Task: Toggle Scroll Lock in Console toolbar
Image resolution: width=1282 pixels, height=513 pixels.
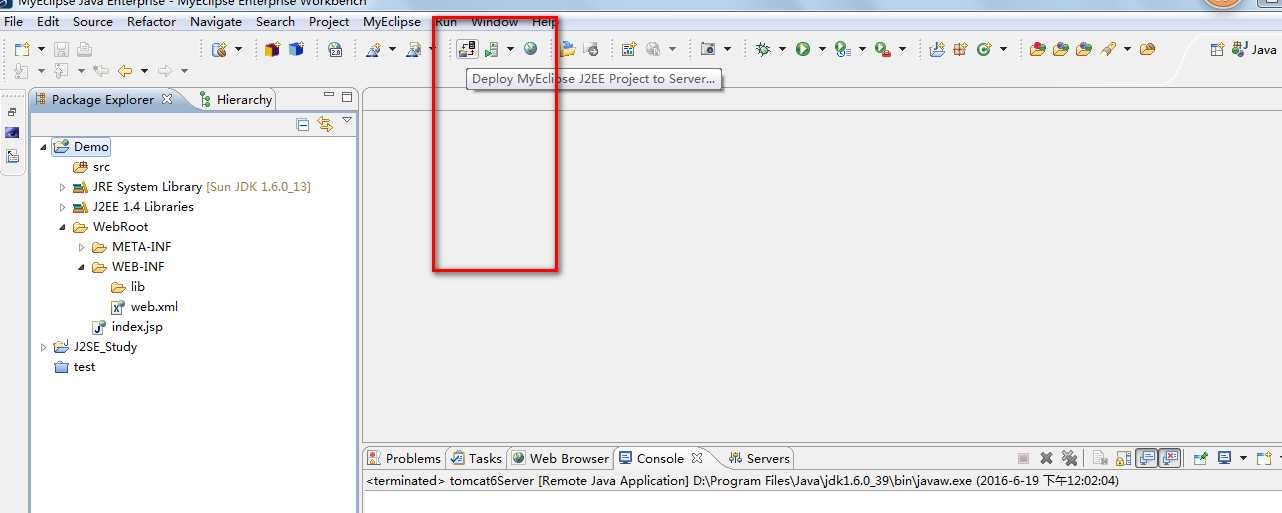Action: 1122,458
